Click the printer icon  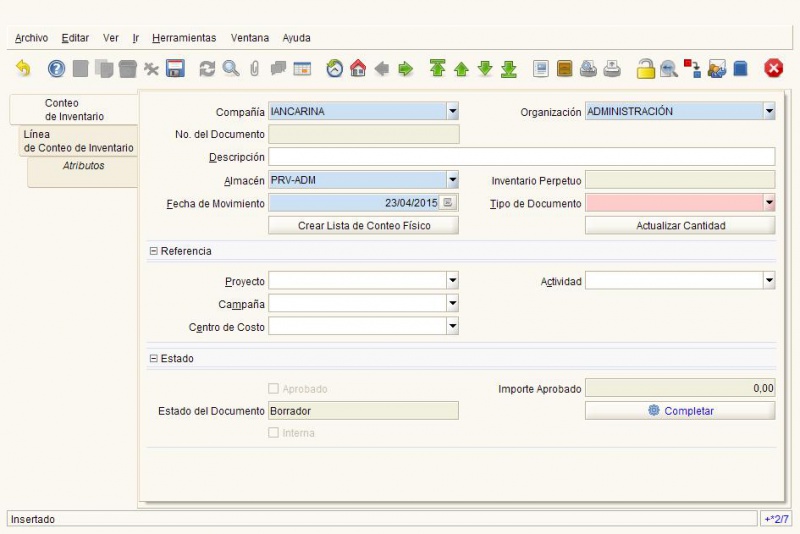pyautogui.click(x=612, y=68)
